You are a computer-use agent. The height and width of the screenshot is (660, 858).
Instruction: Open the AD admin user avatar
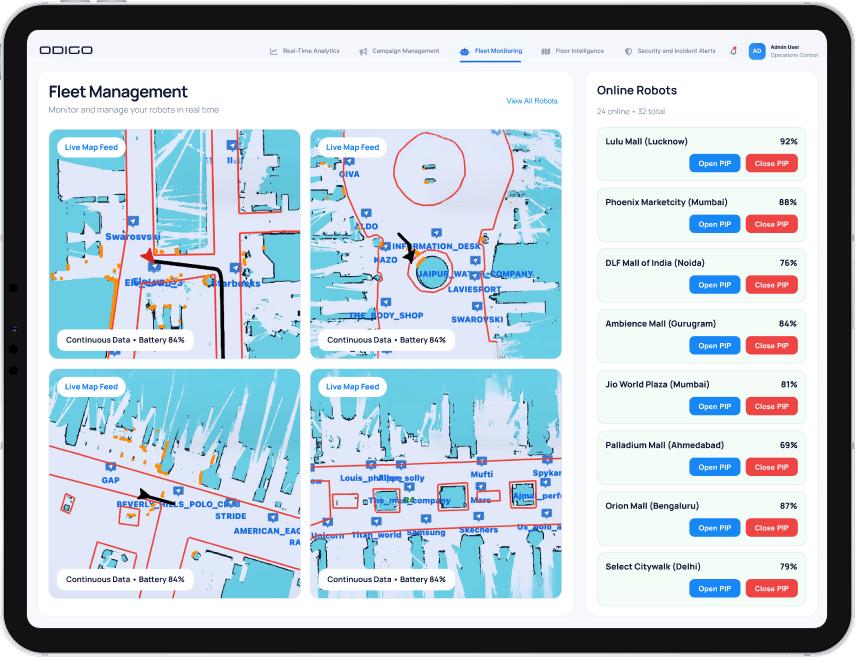[x=759, y=51]
